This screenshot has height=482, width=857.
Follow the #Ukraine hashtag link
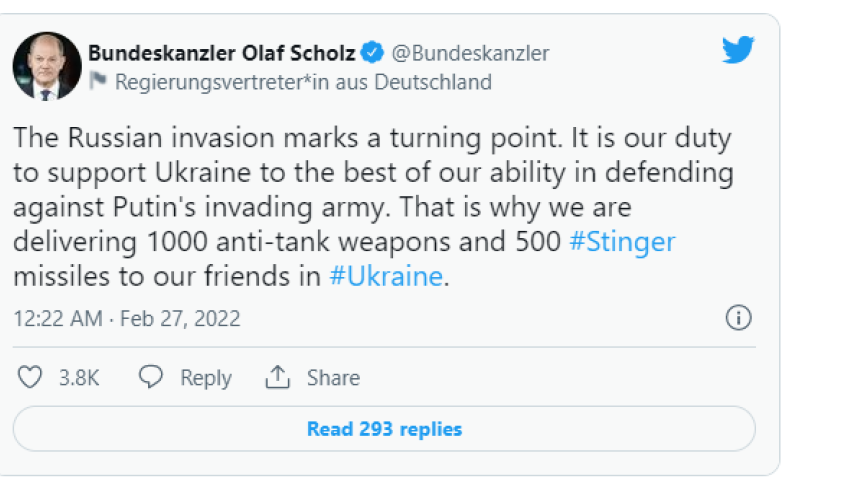coord(385,276)
